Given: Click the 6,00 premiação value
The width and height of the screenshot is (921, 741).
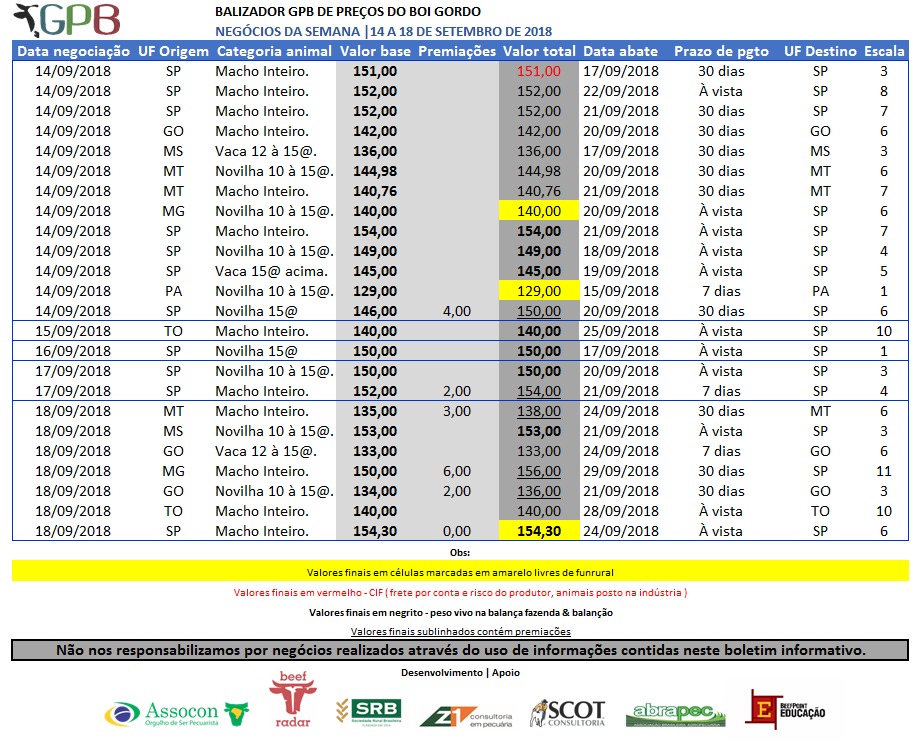Looking at the screenshot, I should [x=457, y=471].
